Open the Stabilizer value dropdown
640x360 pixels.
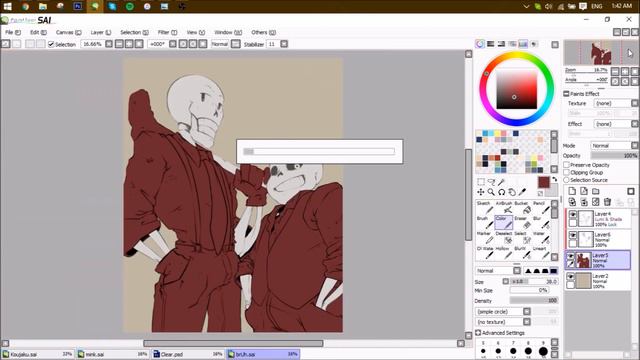tap(284, 44)
